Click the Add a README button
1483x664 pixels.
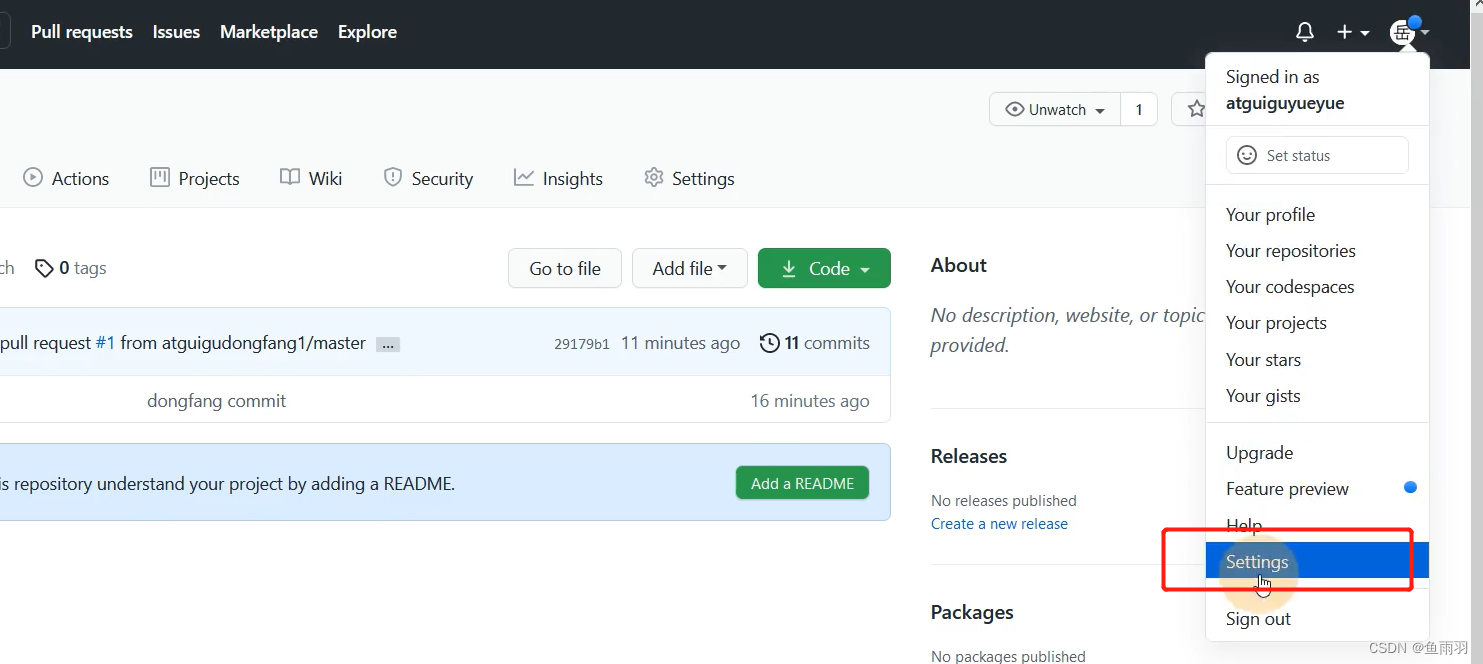(802, 483)
